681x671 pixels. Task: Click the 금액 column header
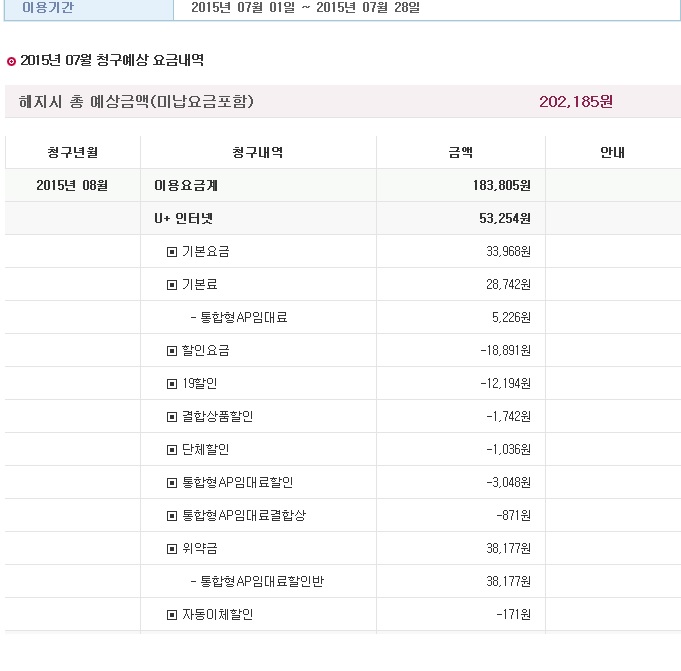coord(461,152)
